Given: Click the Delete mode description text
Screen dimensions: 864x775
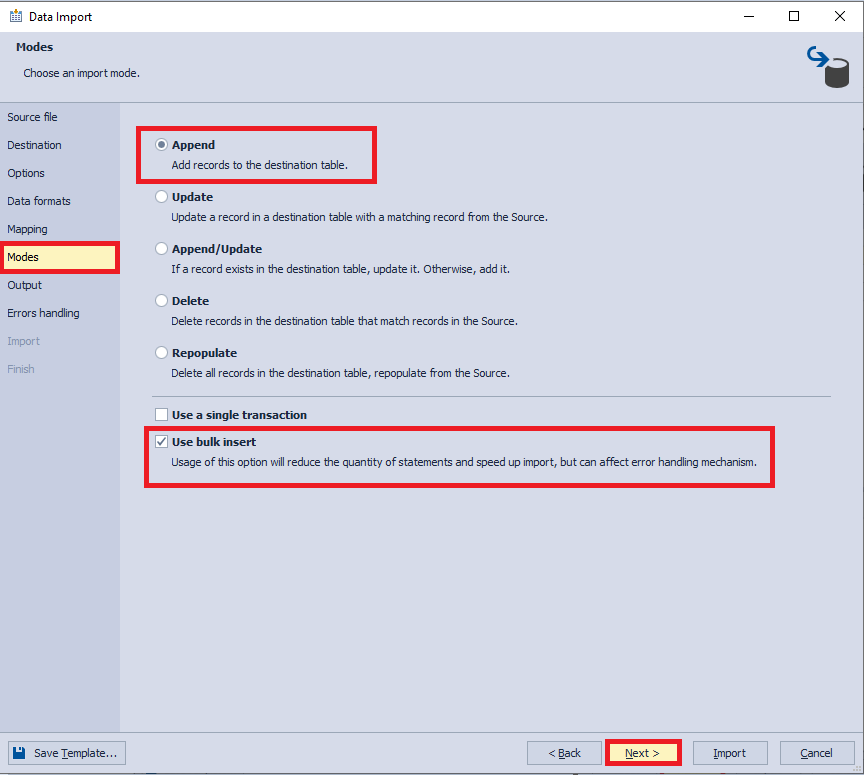Looking at the screenshot, I should [344, 321].
